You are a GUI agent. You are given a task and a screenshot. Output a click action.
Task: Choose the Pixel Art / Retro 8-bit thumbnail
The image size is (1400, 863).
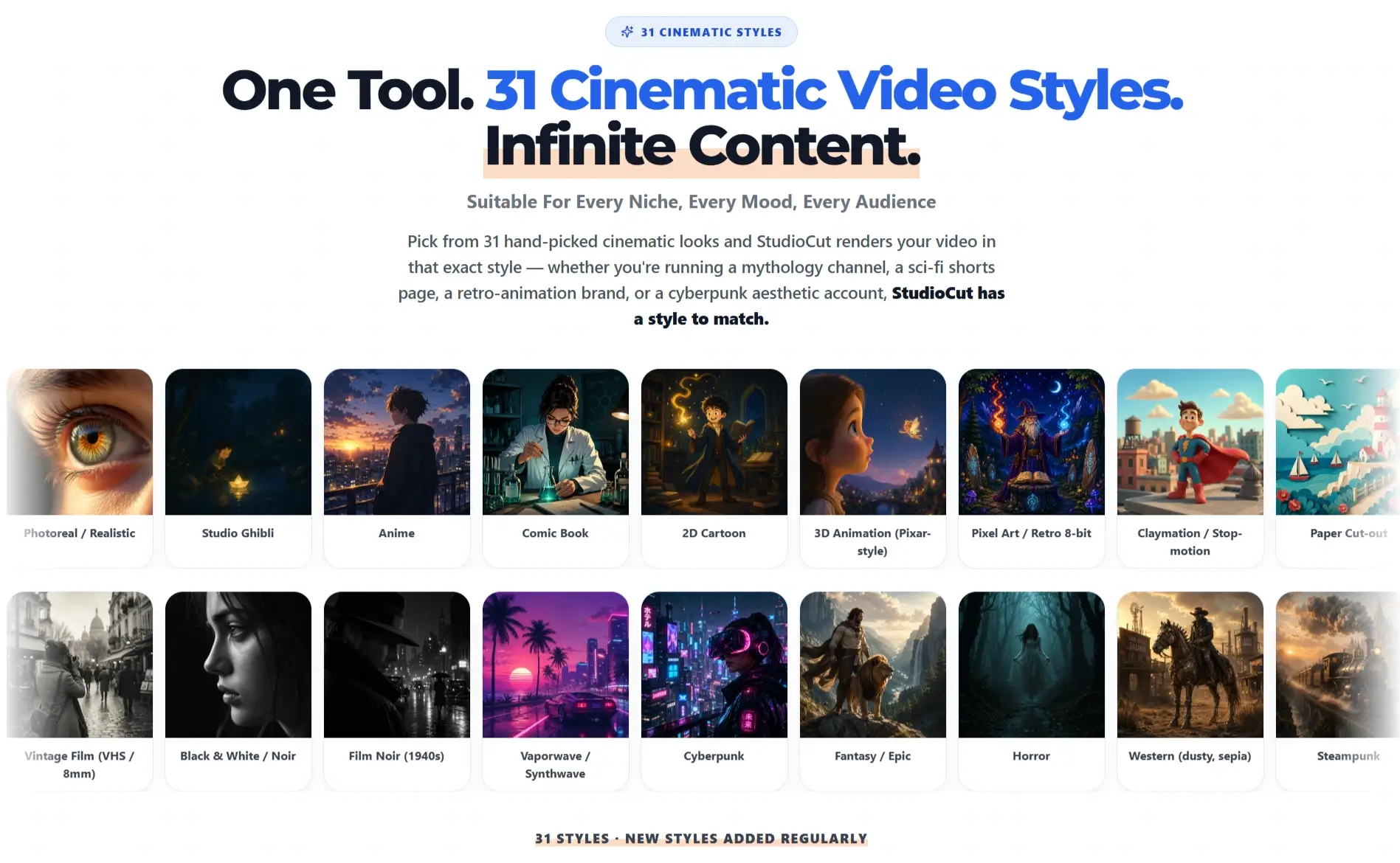point(1032,442)
